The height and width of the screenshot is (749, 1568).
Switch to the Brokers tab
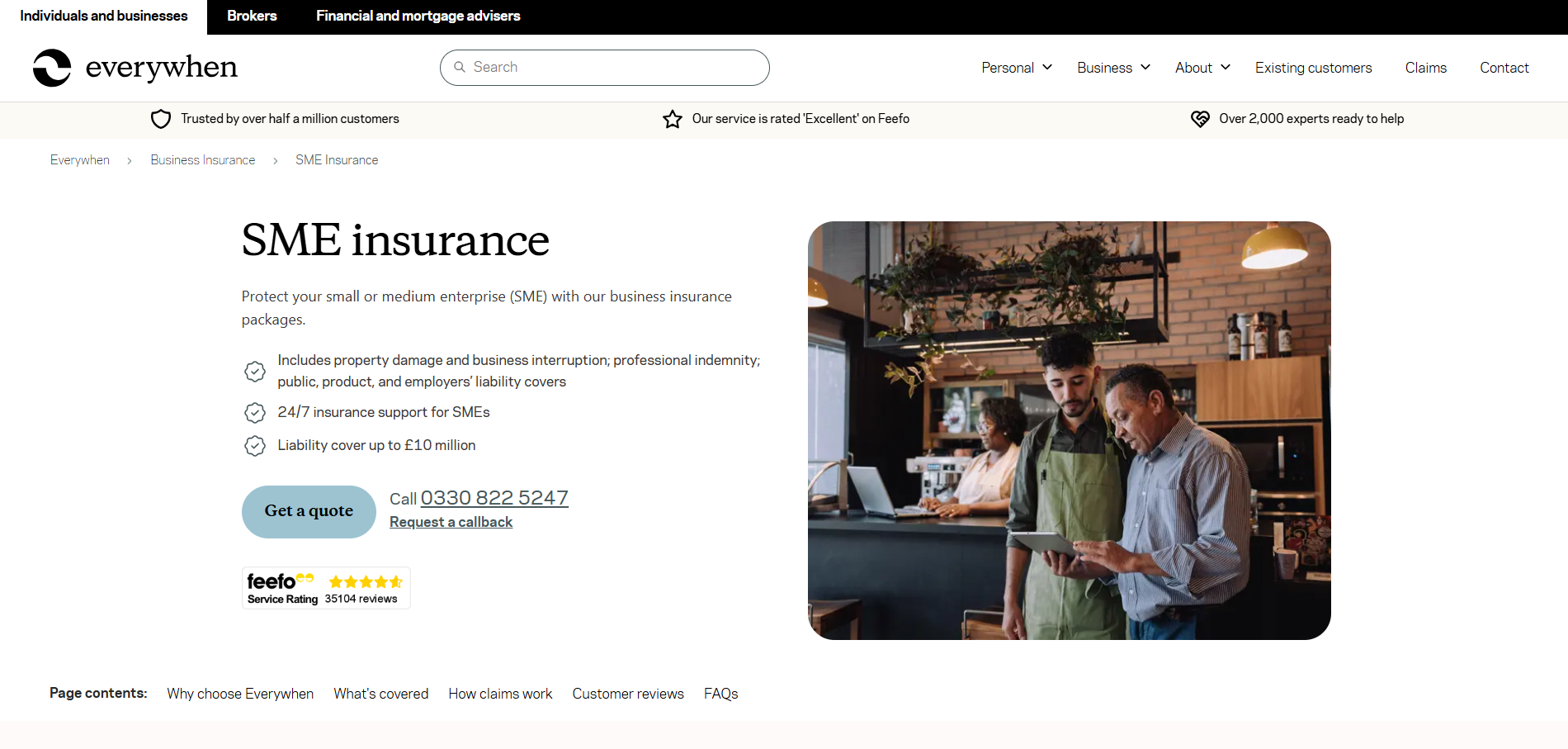click(252, 17)
